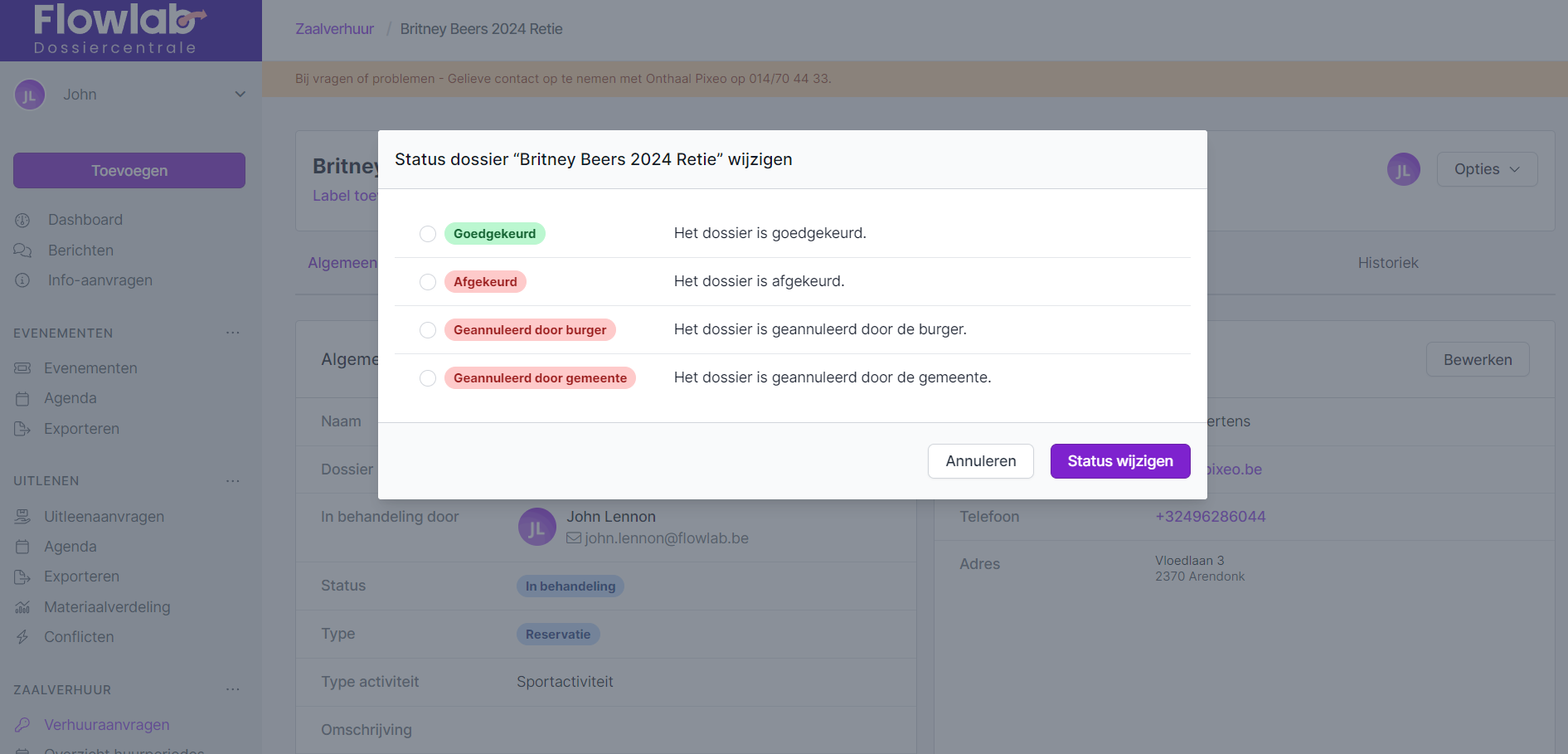Click the Zaalverhuur breadcrumb link
This screenshot has height=754, width=1568.
334,29
